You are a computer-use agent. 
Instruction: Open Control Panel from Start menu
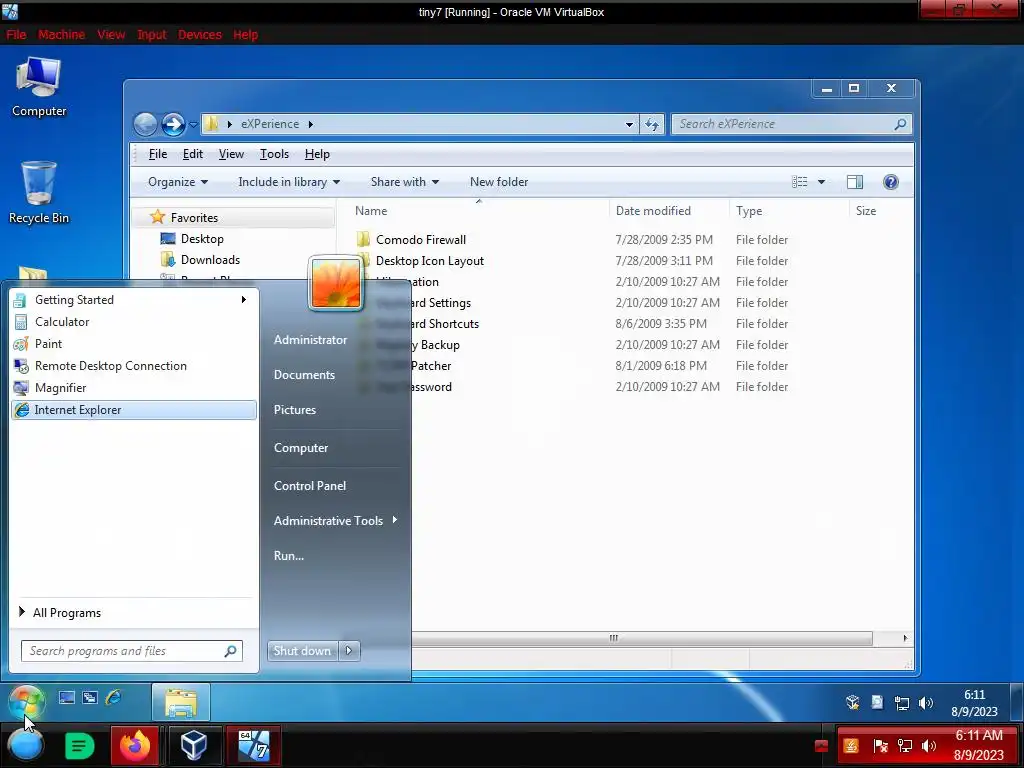(x=310, y=486)
